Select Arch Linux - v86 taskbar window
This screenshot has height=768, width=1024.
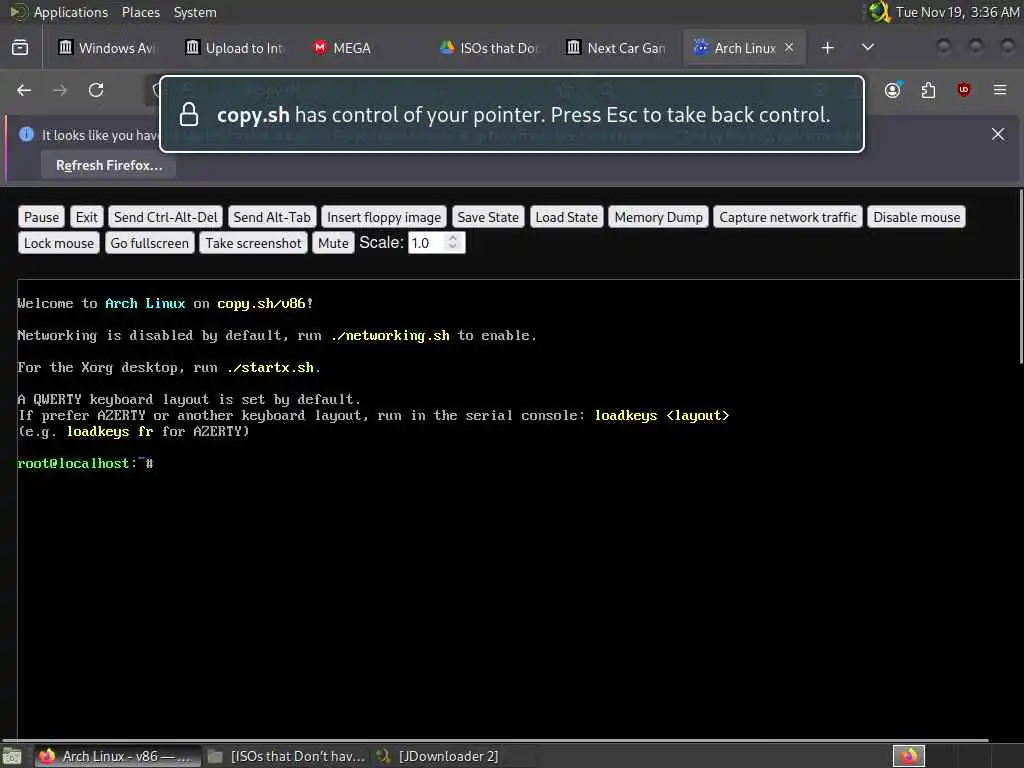(116, 756)
